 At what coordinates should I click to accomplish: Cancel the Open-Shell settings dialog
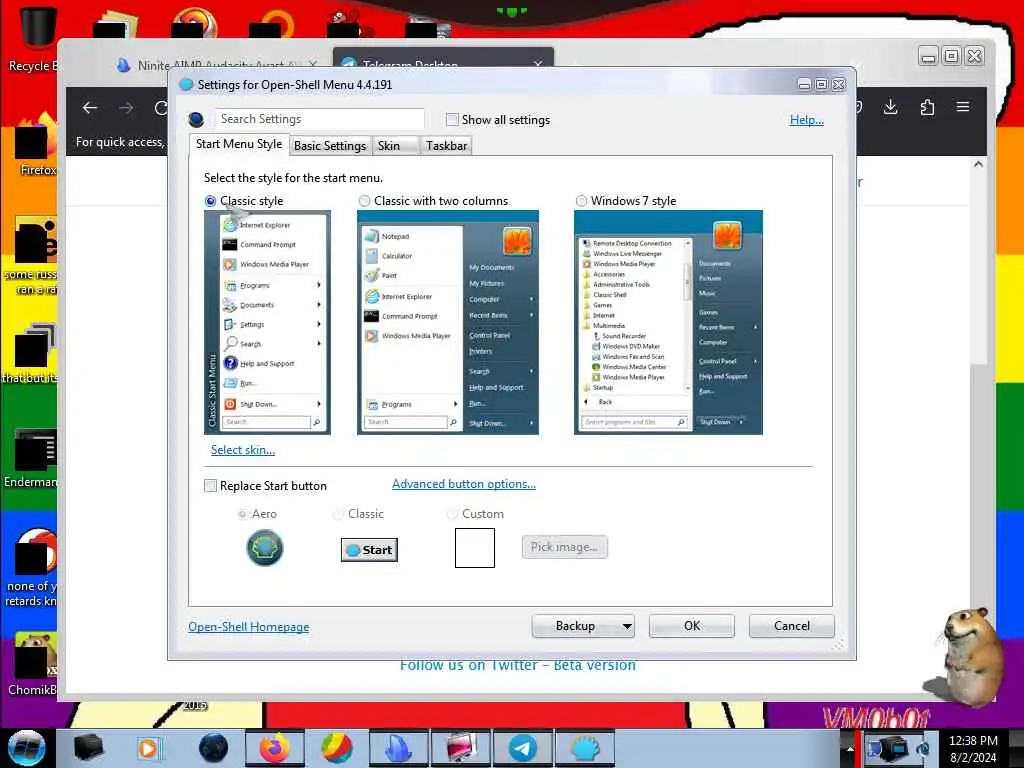click(x=792, y=626)
